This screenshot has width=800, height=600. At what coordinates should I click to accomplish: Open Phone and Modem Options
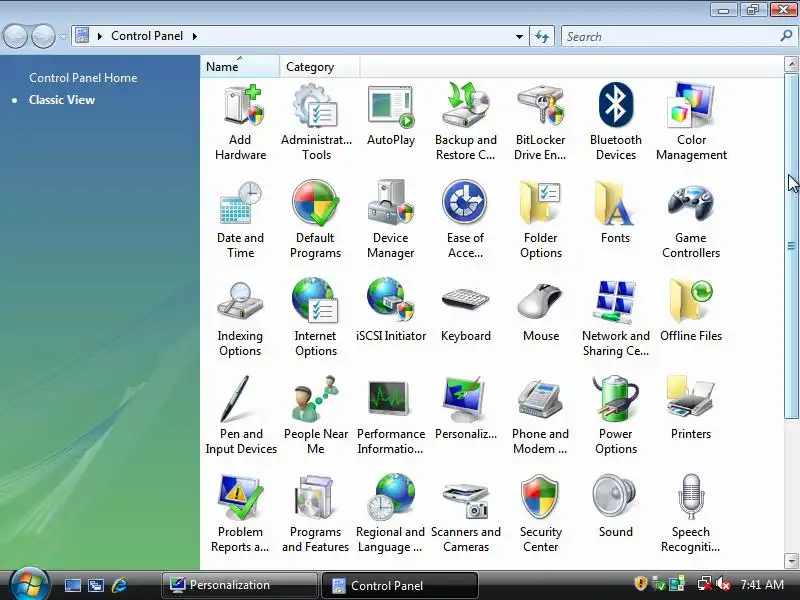pos(540,416)
